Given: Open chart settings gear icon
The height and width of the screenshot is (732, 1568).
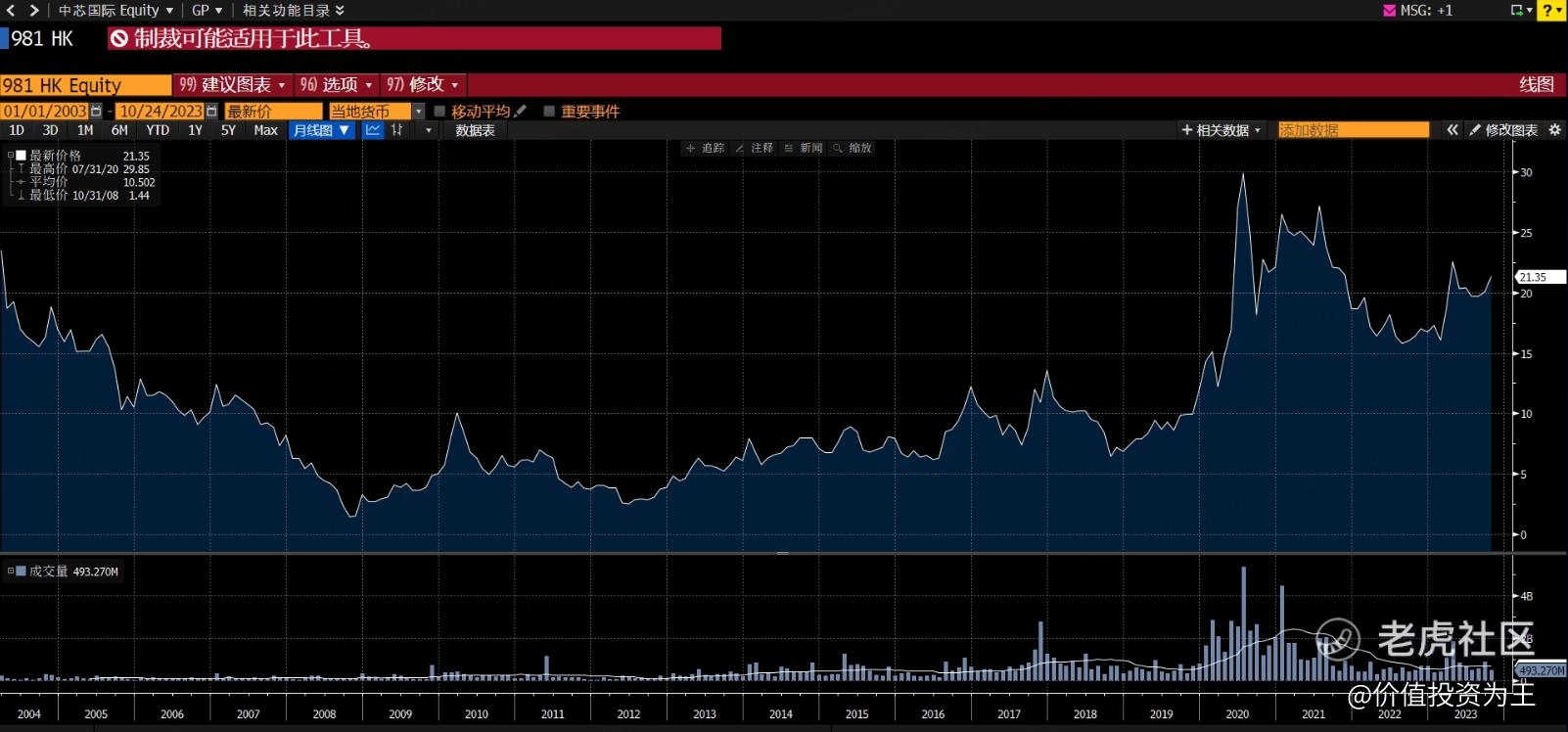Looking at the screenshot, I should tap(1554, 130).
